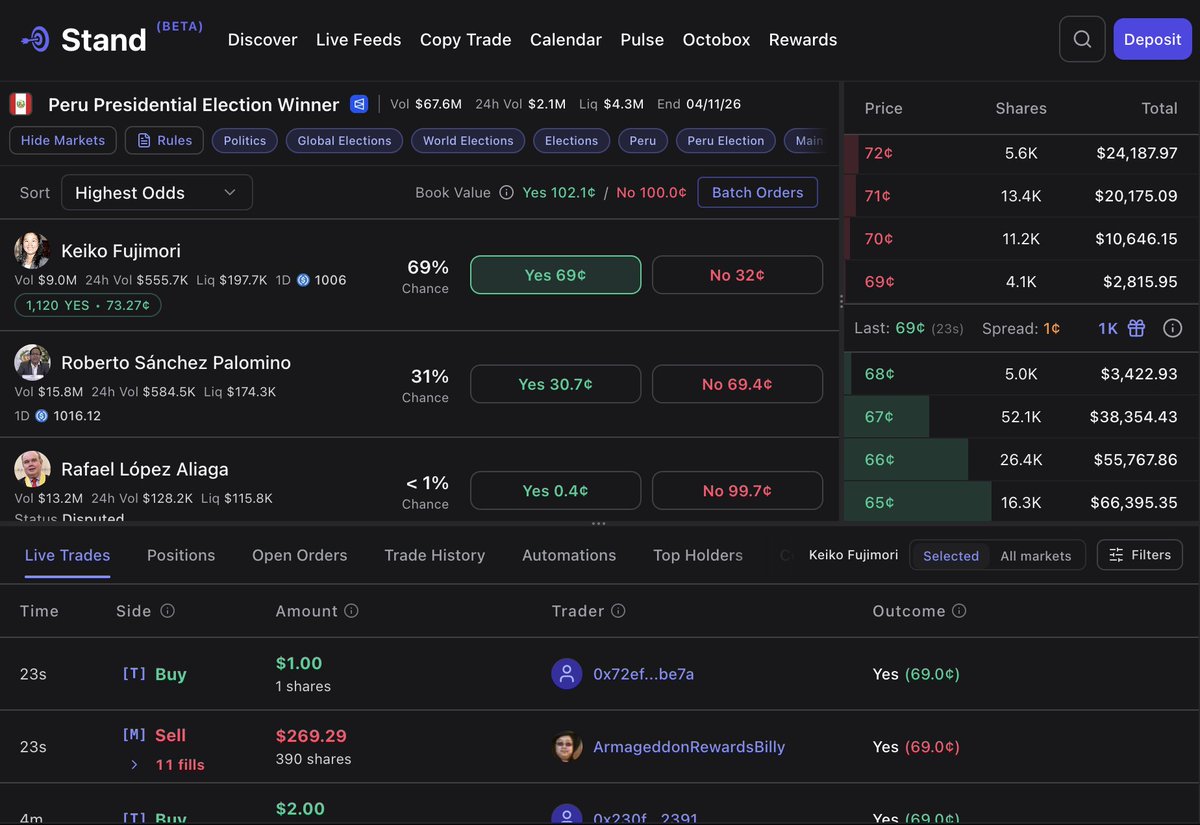This screenshot has width=1200, height=825.
Task: Open the Calendar page
Action: [x=566, y=40]
